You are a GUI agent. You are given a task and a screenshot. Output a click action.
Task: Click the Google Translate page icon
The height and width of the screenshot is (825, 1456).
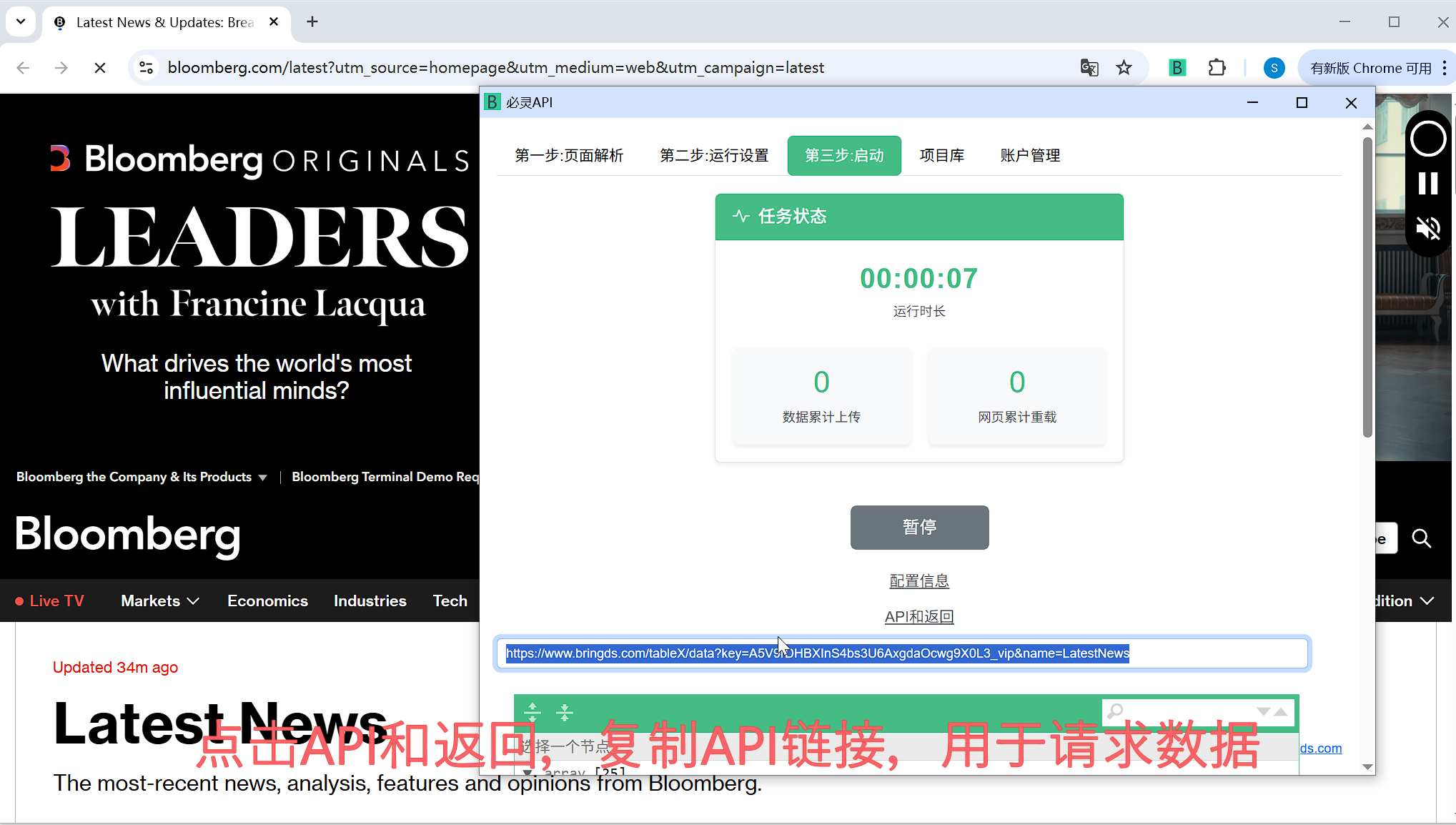(1089, 68)
